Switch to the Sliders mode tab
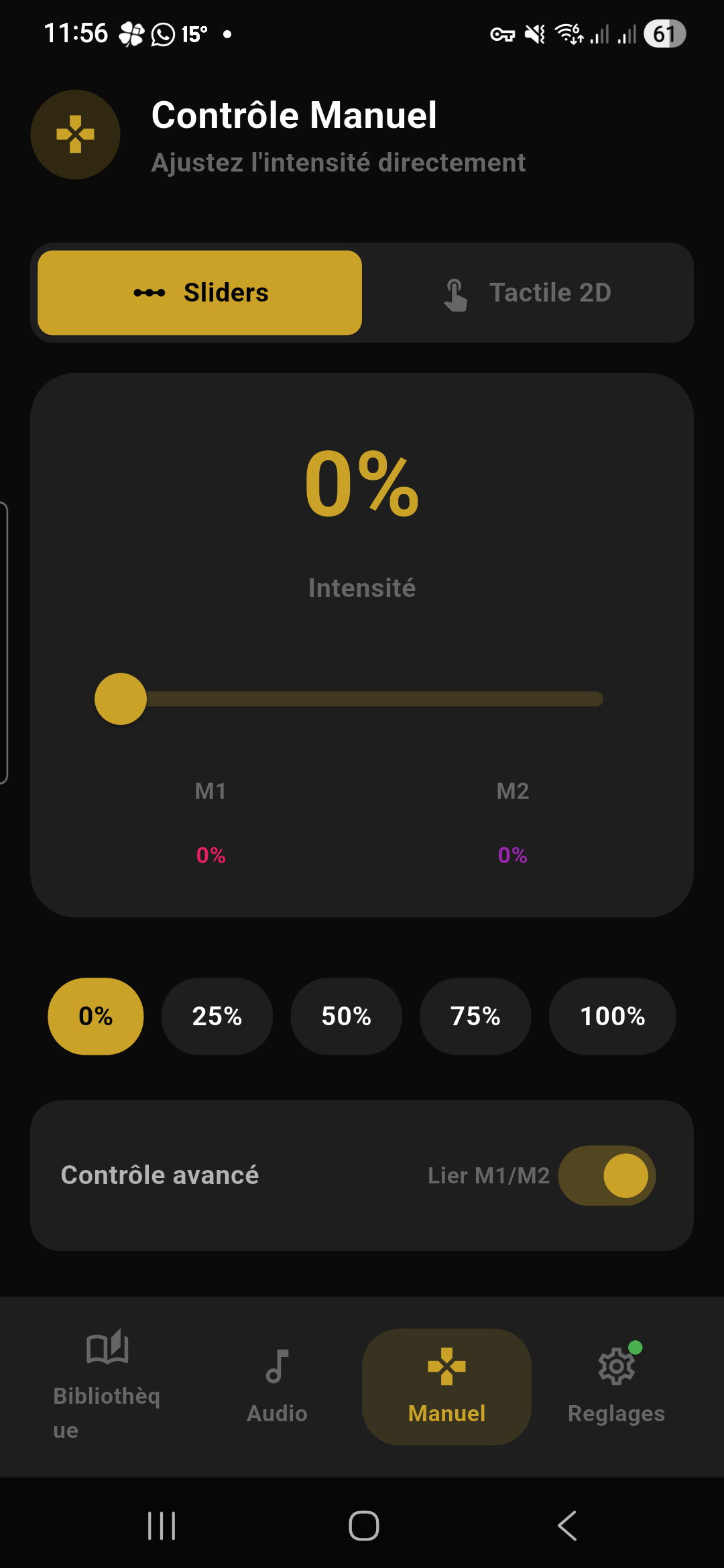Image resolution: width=724 pixels, height=1568 pixels. tap(200, 293)
